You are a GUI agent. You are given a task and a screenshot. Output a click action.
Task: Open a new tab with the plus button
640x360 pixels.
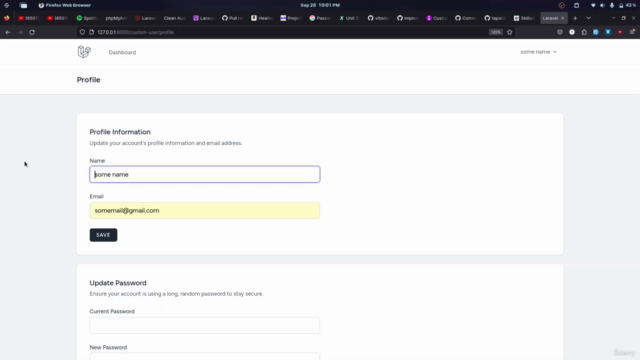pyautogui.click(x=575, y=18)
